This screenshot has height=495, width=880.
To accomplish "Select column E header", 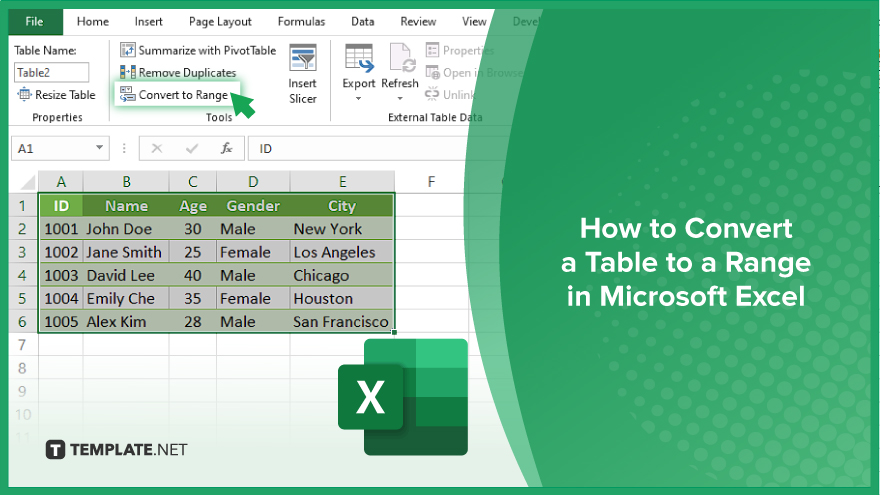I will coord(342,182).
